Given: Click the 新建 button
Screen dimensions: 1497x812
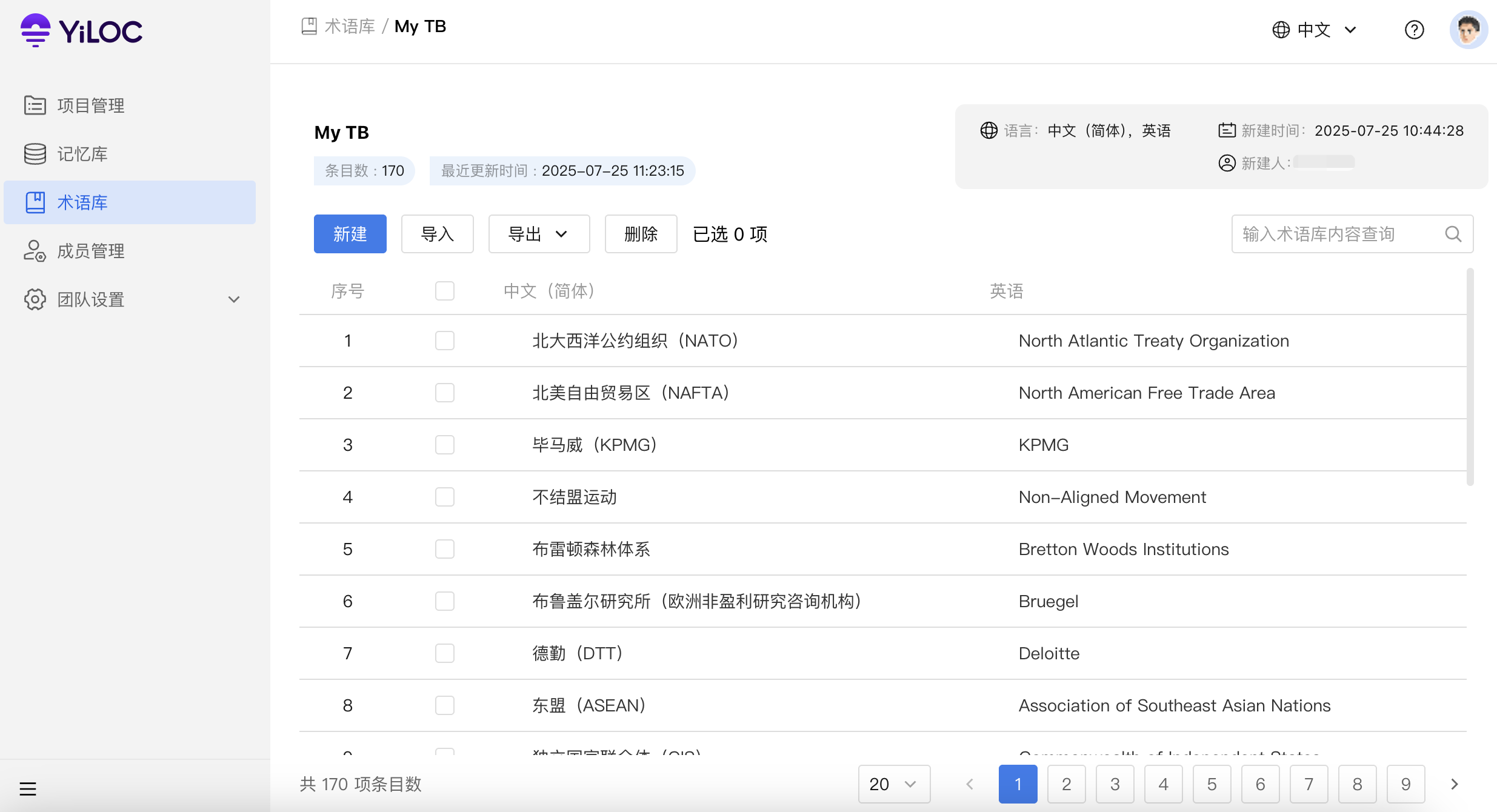Looking at the screenshot, I should tap(350, 234).
